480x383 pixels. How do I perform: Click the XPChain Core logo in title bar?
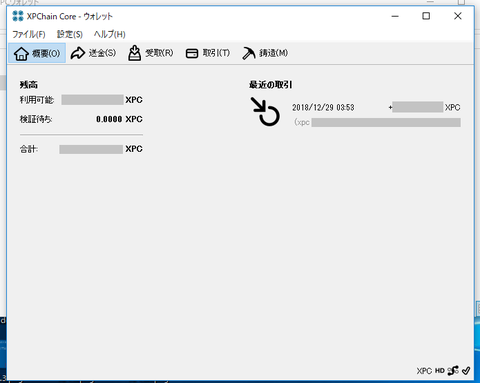tap(18, 16)
